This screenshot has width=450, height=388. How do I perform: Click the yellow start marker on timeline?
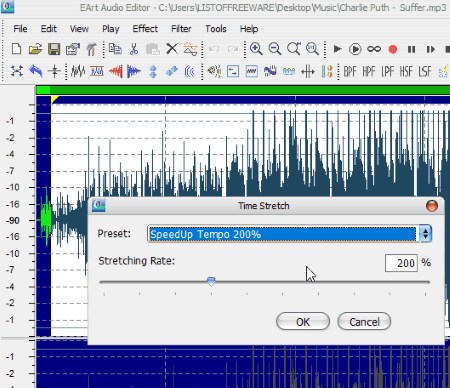click(x=54, y=99)
